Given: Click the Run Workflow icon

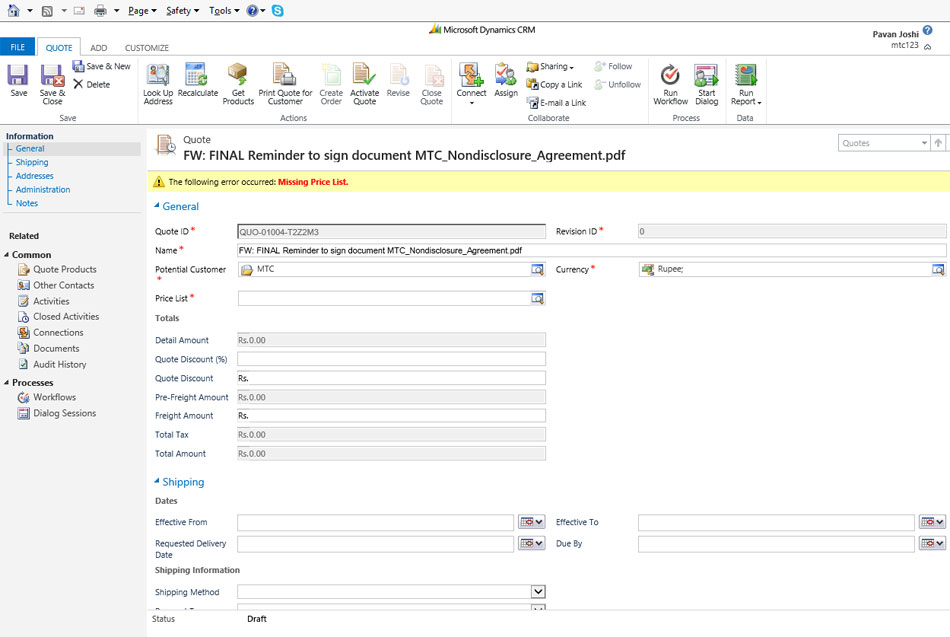Looking at the screenshot, I should tap(670, 77).
